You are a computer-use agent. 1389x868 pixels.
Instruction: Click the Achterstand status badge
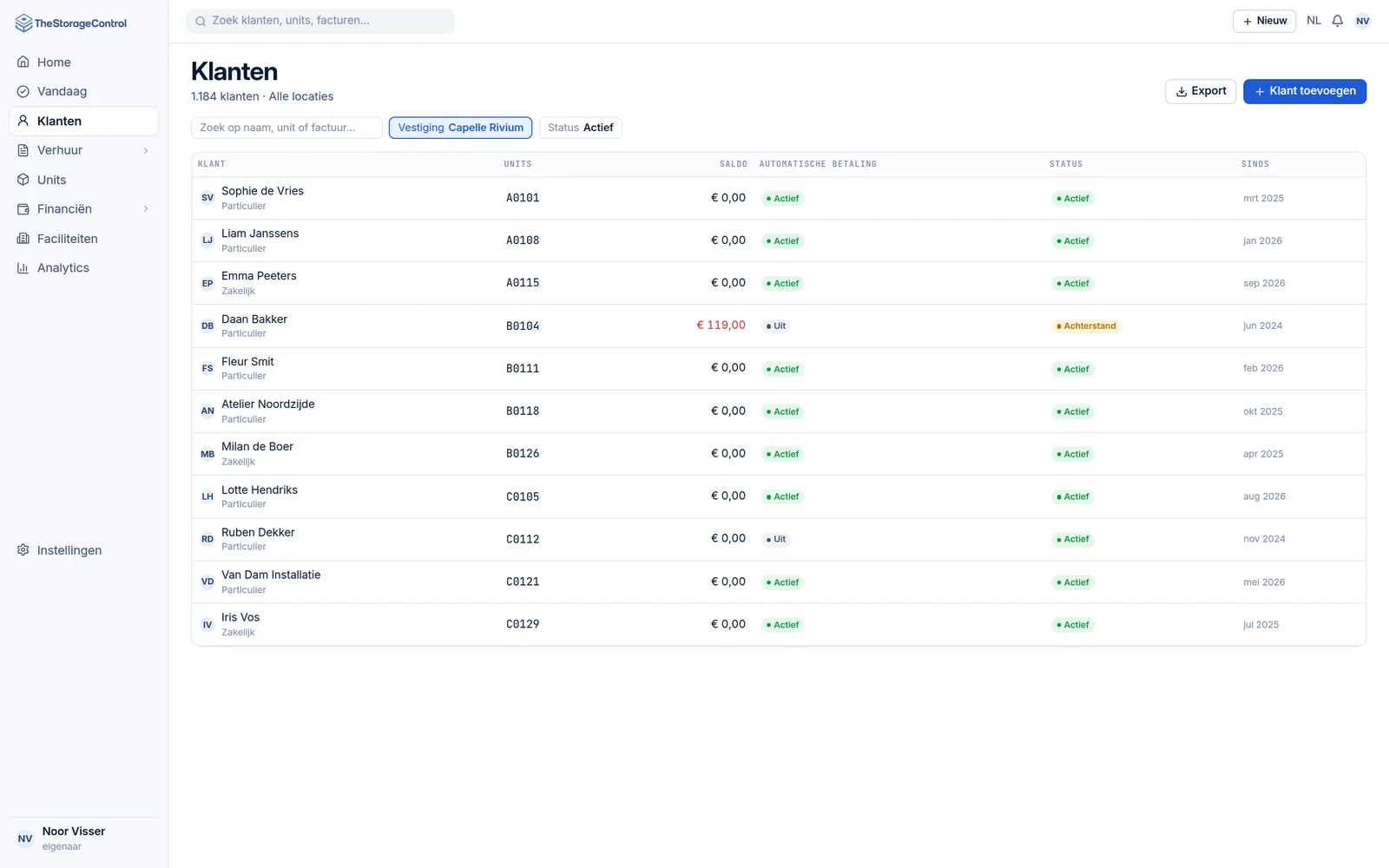pos(1086,326)
